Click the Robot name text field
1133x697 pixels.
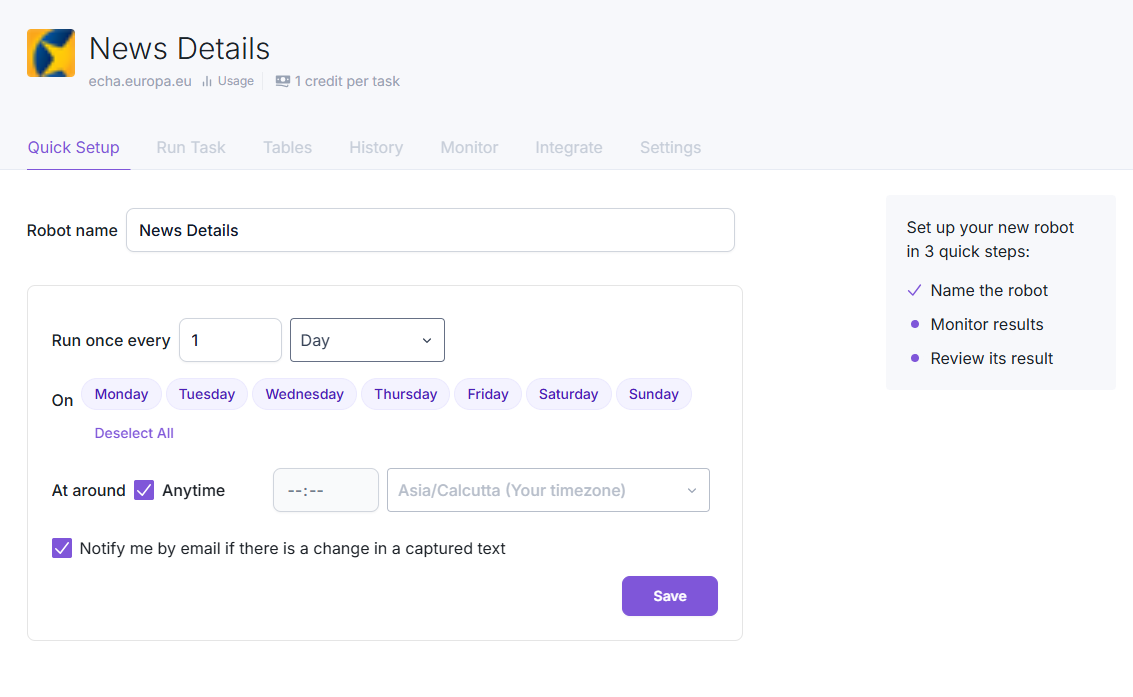click(x=430, y=230)
